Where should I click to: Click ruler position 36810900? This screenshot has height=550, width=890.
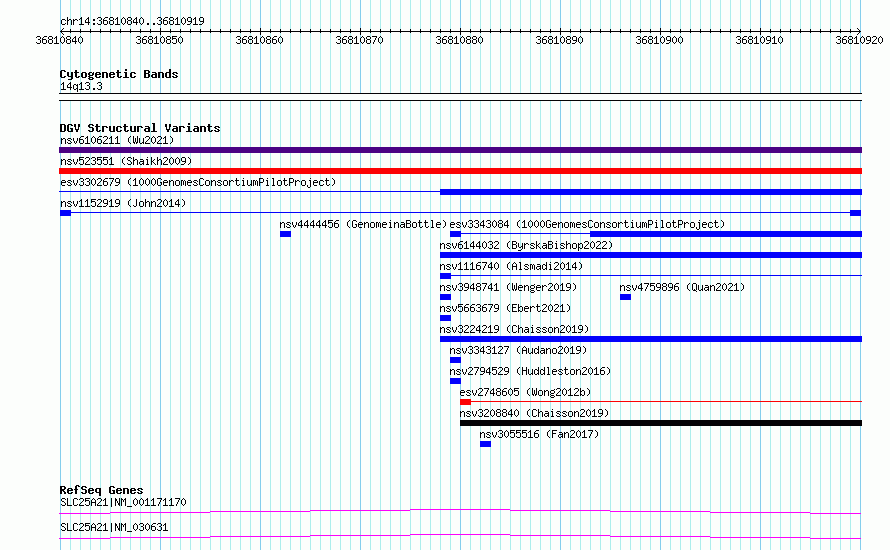click(659, 40)
